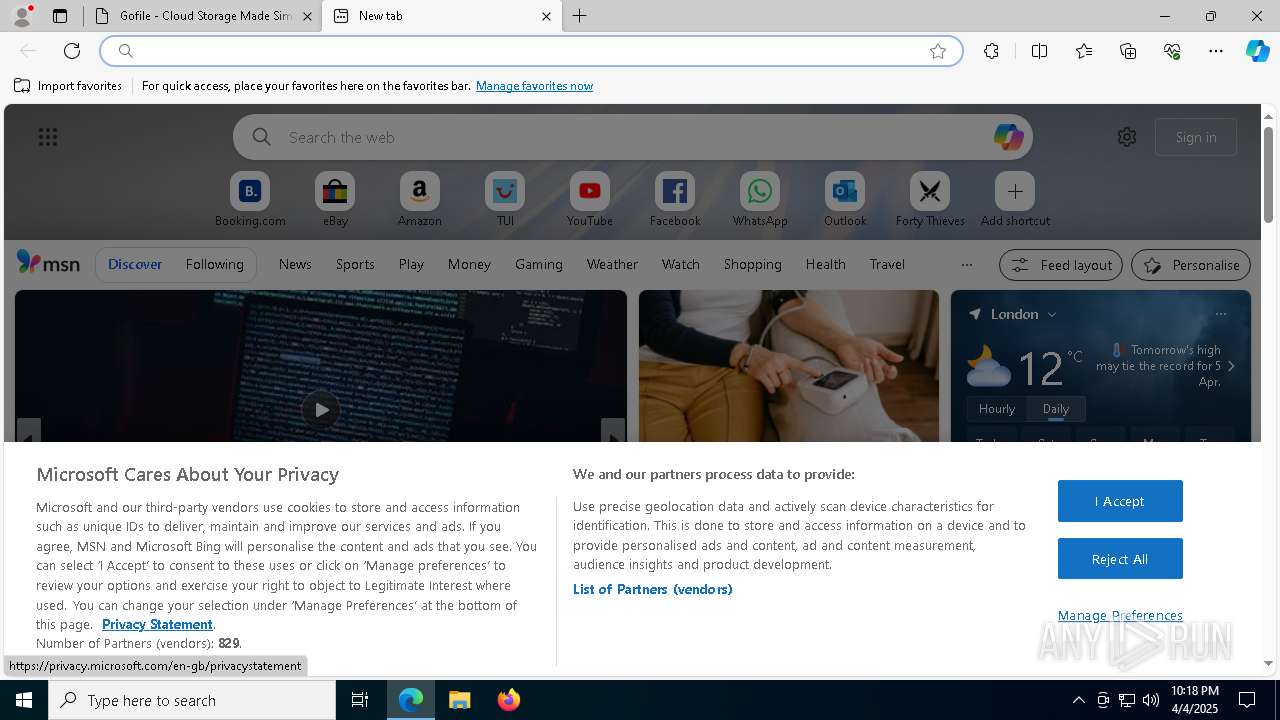
Task: Close the Gofile tab
Action: point(307,16)
